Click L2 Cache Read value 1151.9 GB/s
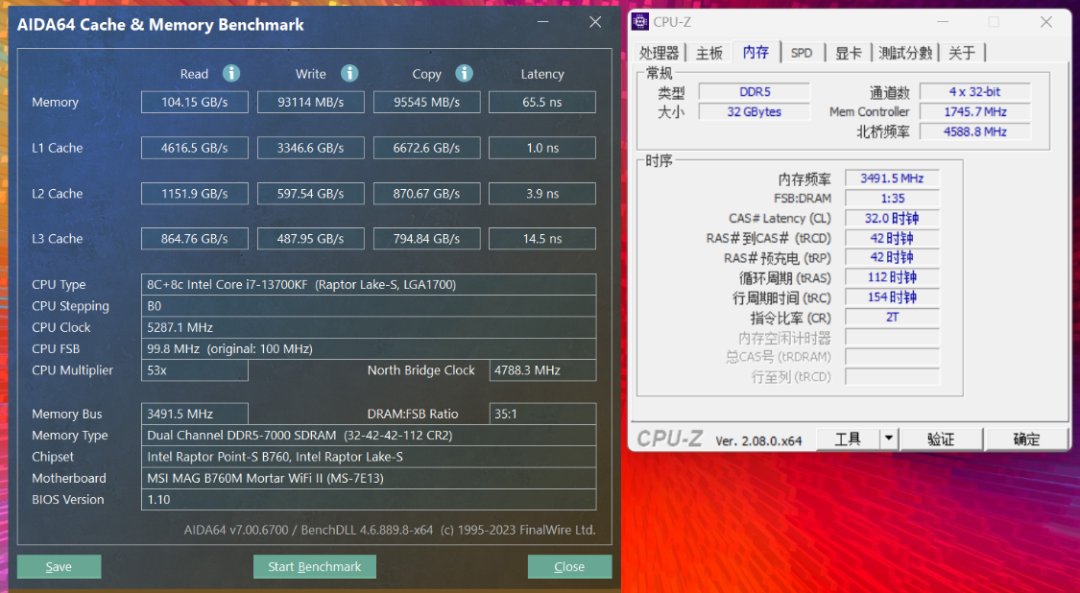The image size is (1080, 593). point(195,194)
